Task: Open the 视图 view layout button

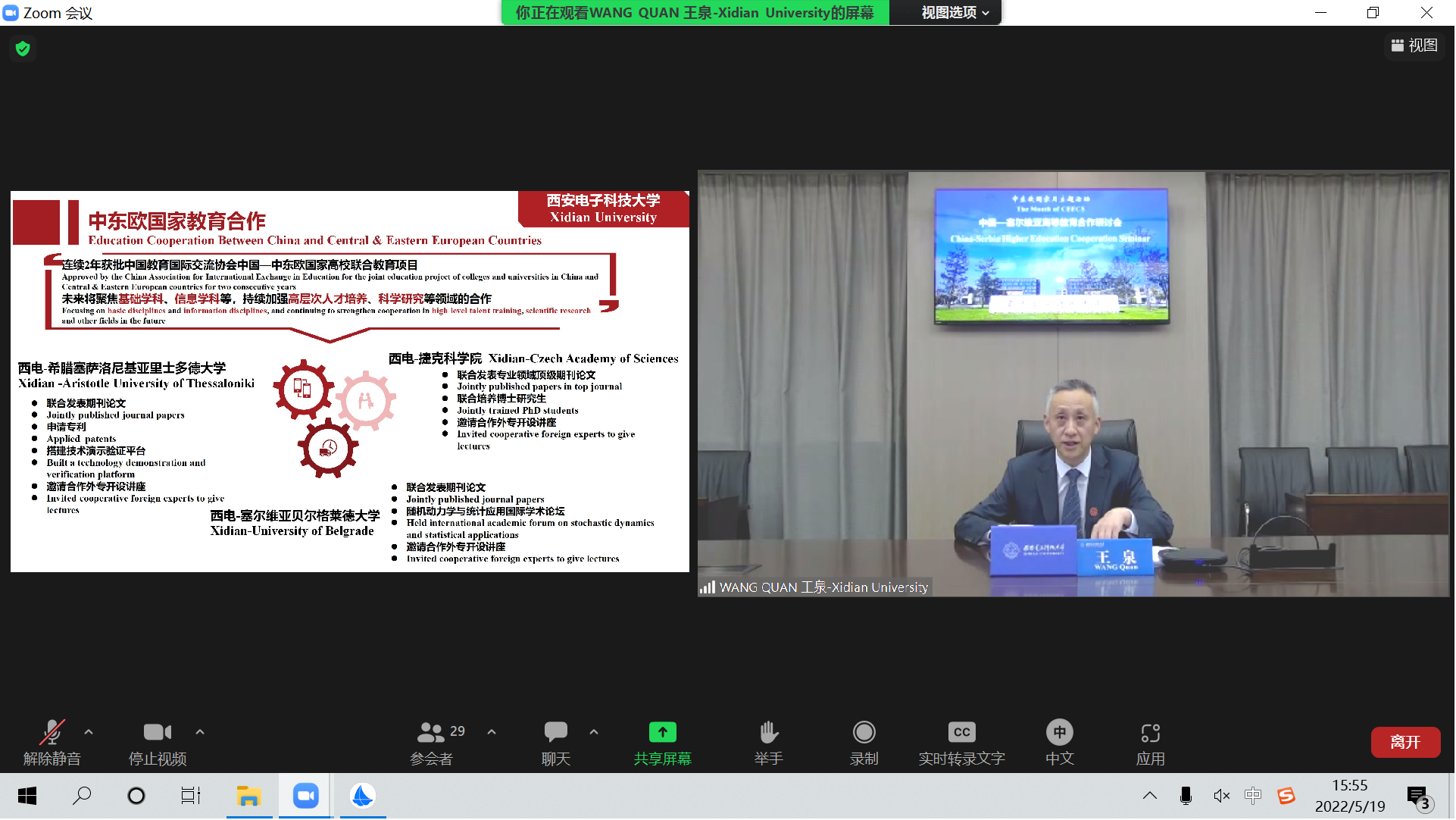Action: tap(1414, 45)
